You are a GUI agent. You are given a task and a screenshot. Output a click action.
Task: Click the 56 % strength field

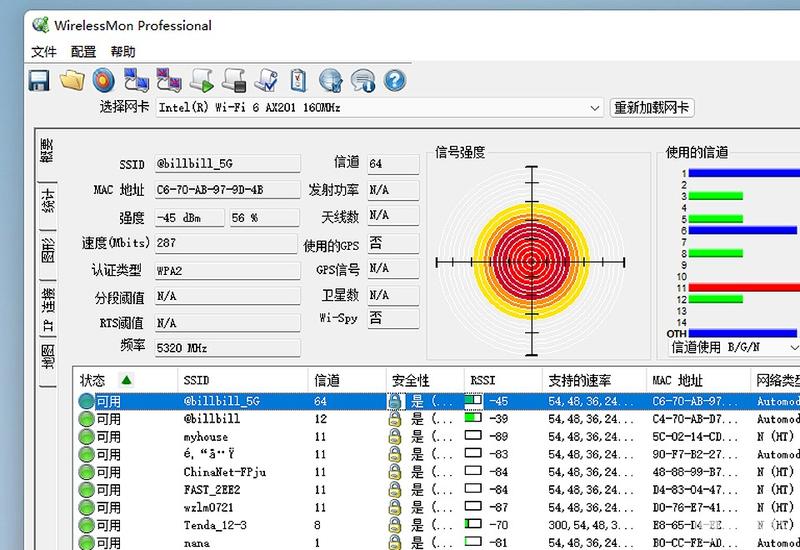[x=264, y=218]
